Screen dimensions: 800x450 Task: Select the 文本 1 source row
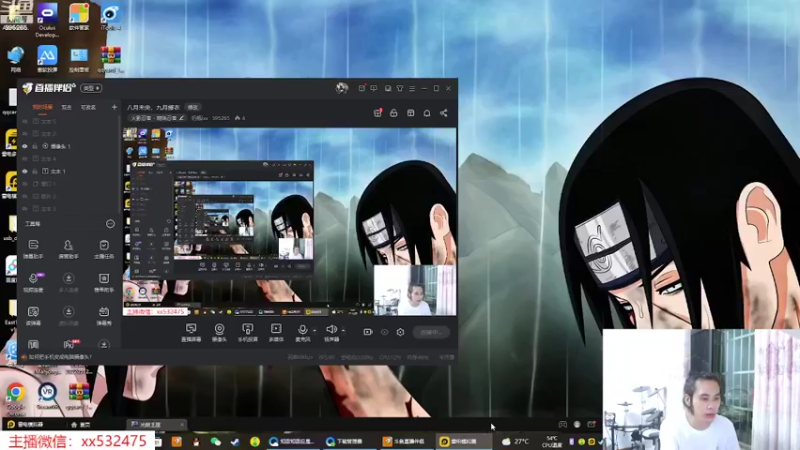point(69,171)
